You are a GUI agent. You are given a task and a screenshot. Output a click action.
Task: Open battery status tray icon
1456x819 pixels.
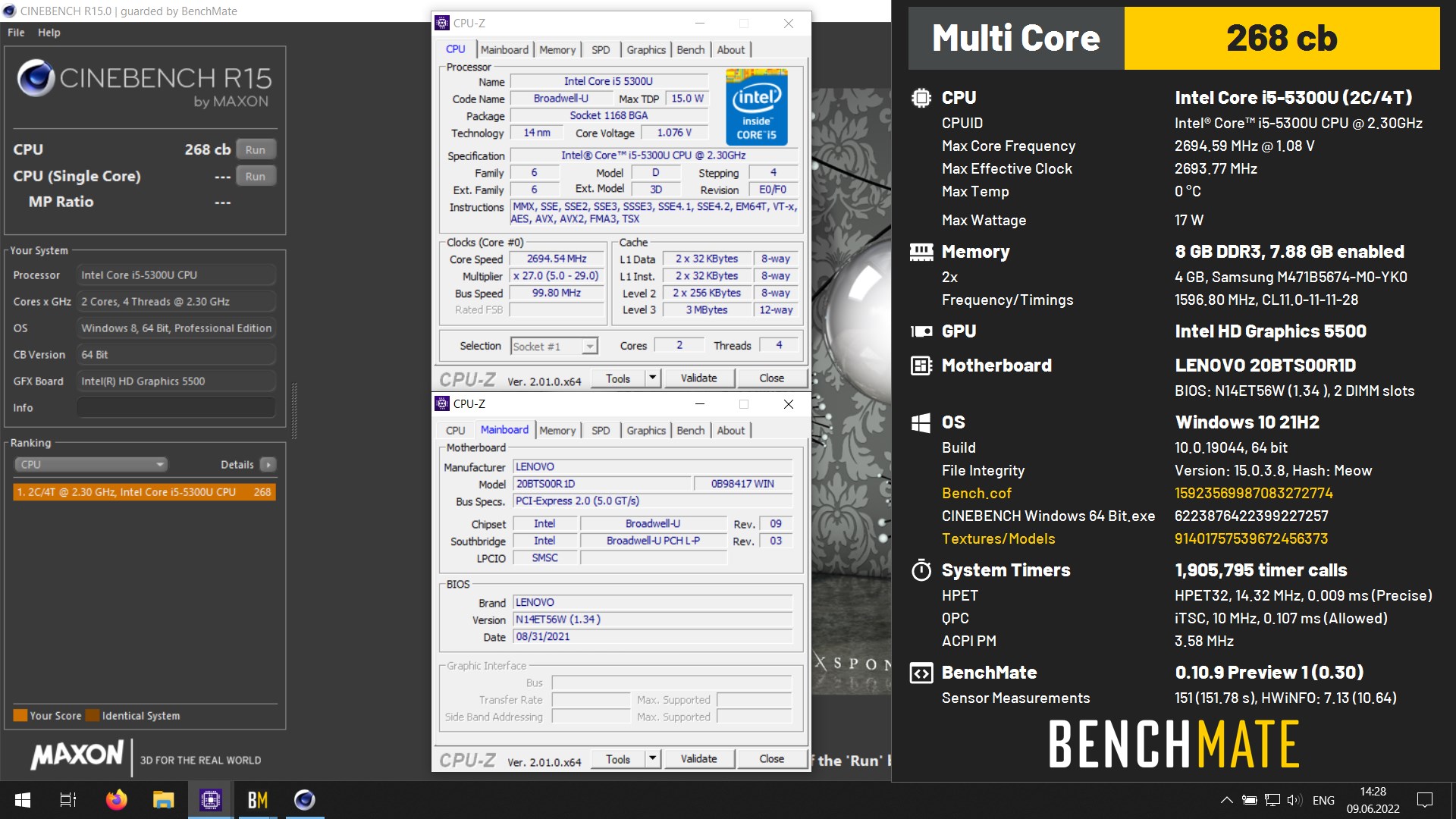(x=1250, y=800)
